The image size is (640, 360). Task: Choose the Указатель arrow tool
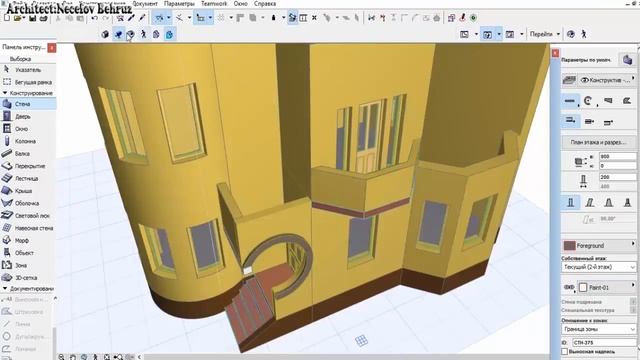click(28, 70)
